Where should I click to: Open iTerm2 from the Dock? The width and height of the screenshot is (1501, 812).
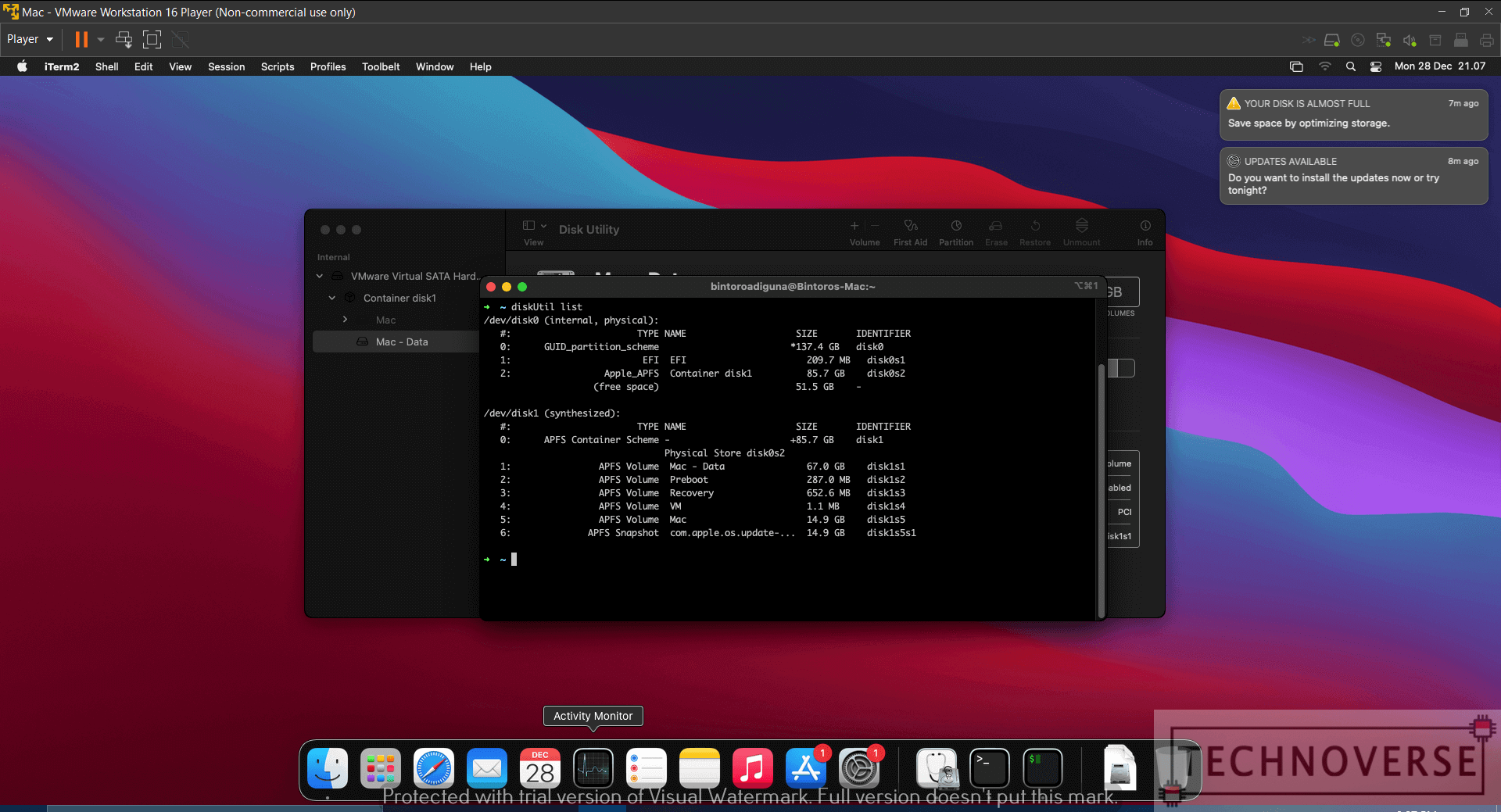point(1043,768)
